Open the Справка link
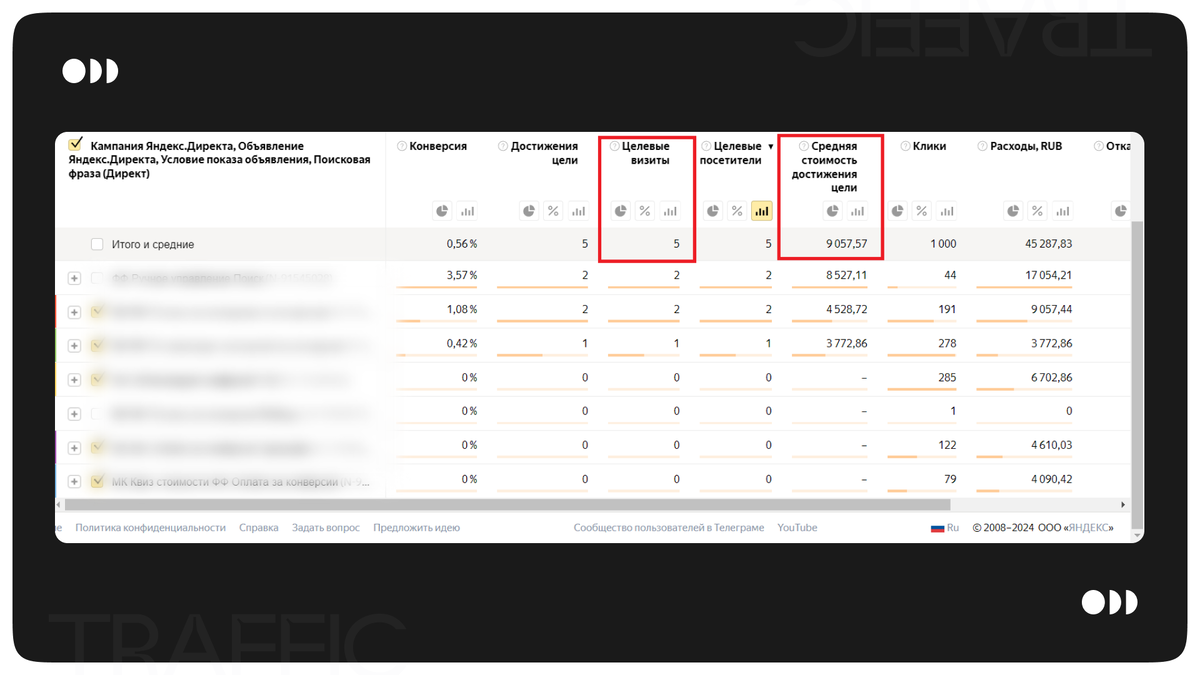The height and width of the screenshot is (675, 1200). [259, 527]
